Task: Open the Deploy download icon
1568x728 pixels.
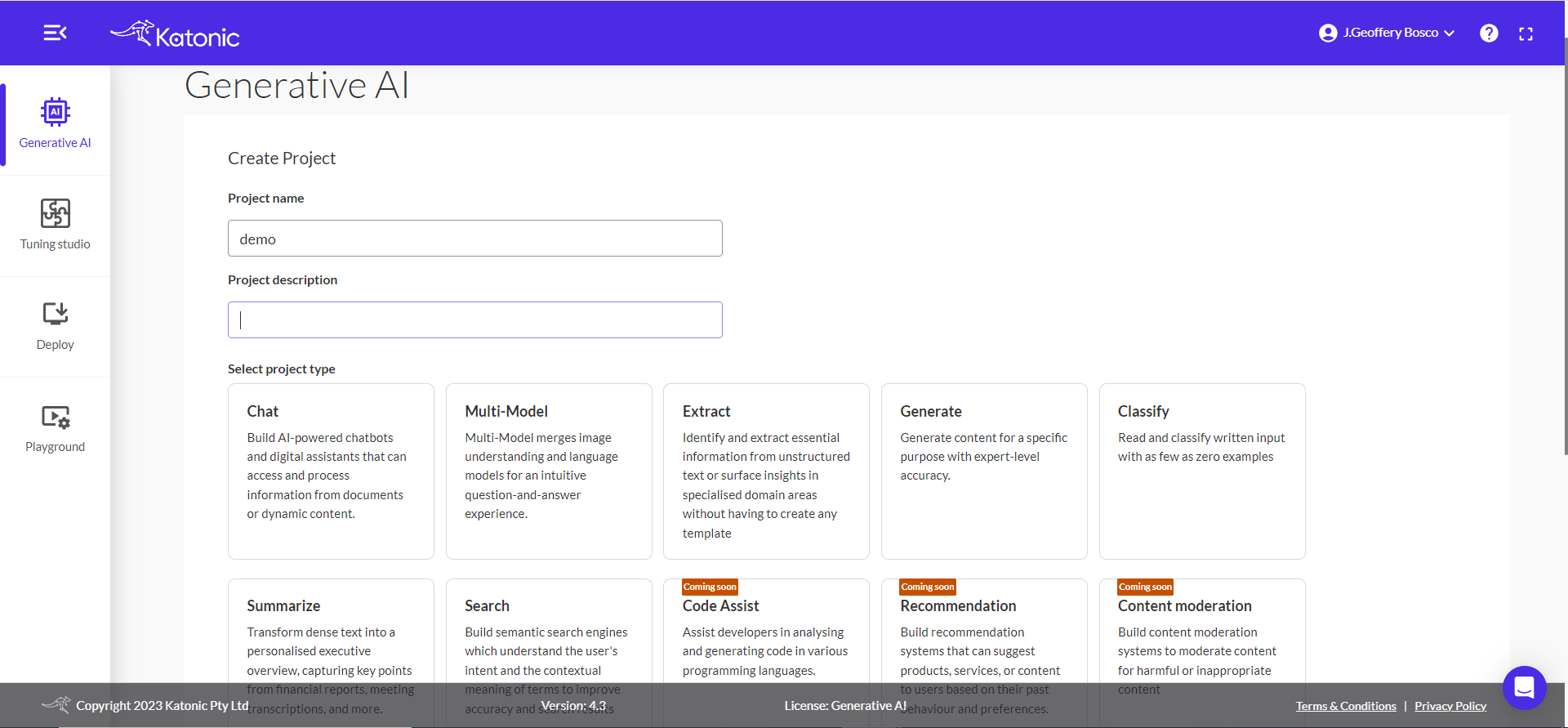Action: pyautogui.click(x=56, y=314)
